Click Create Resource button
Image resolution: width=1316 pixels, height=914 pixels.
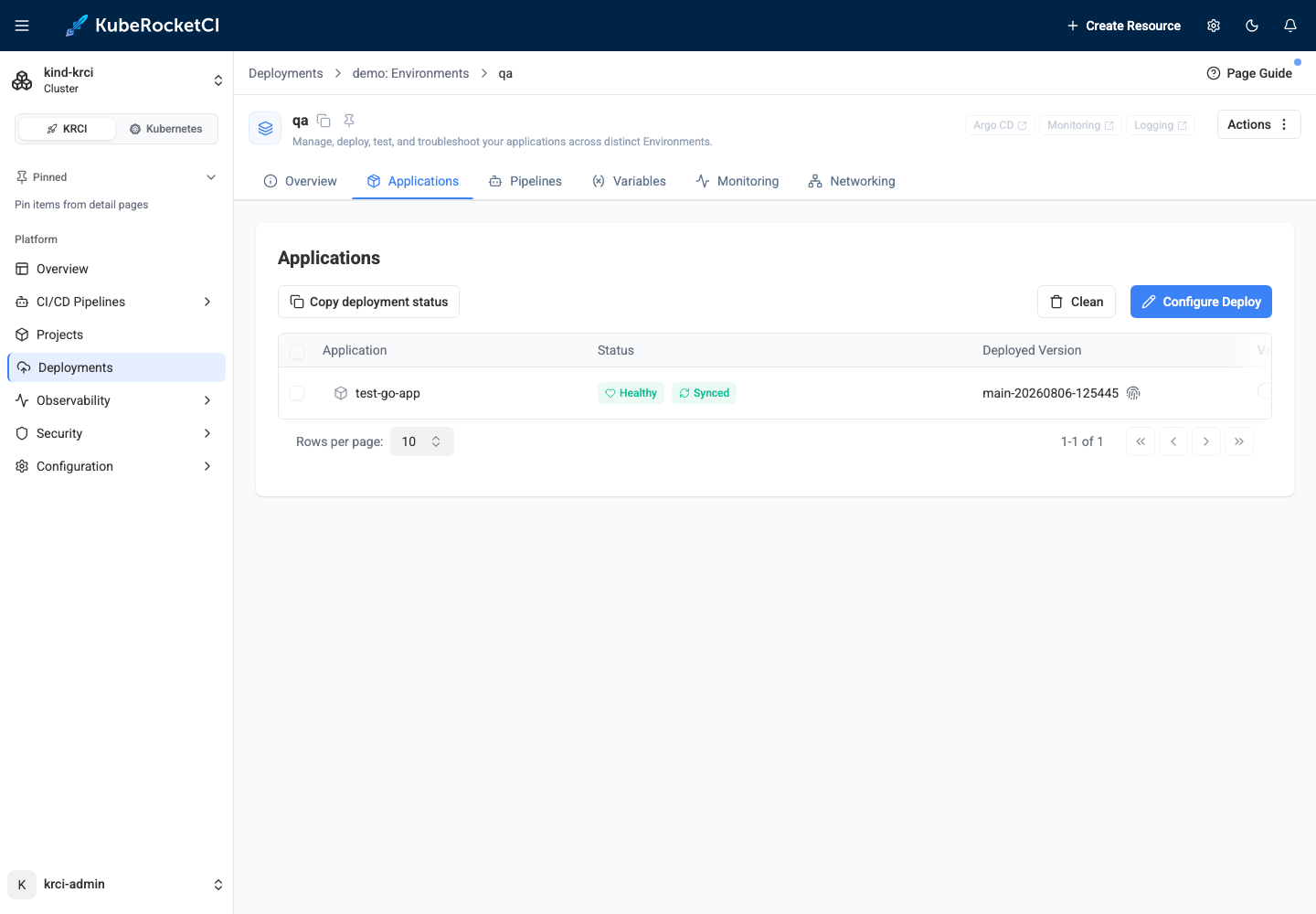[x=1123, y=26]
